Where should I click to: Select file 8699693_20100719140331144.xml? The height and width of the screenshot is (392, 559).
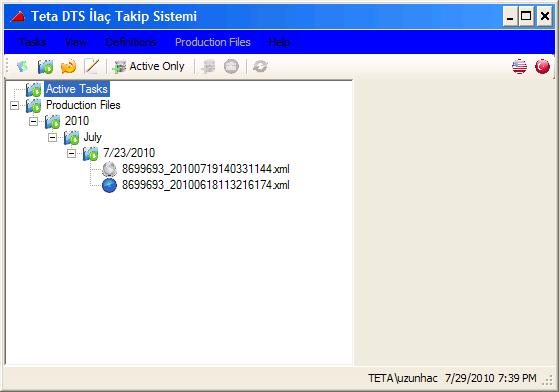tap(206, 169)
